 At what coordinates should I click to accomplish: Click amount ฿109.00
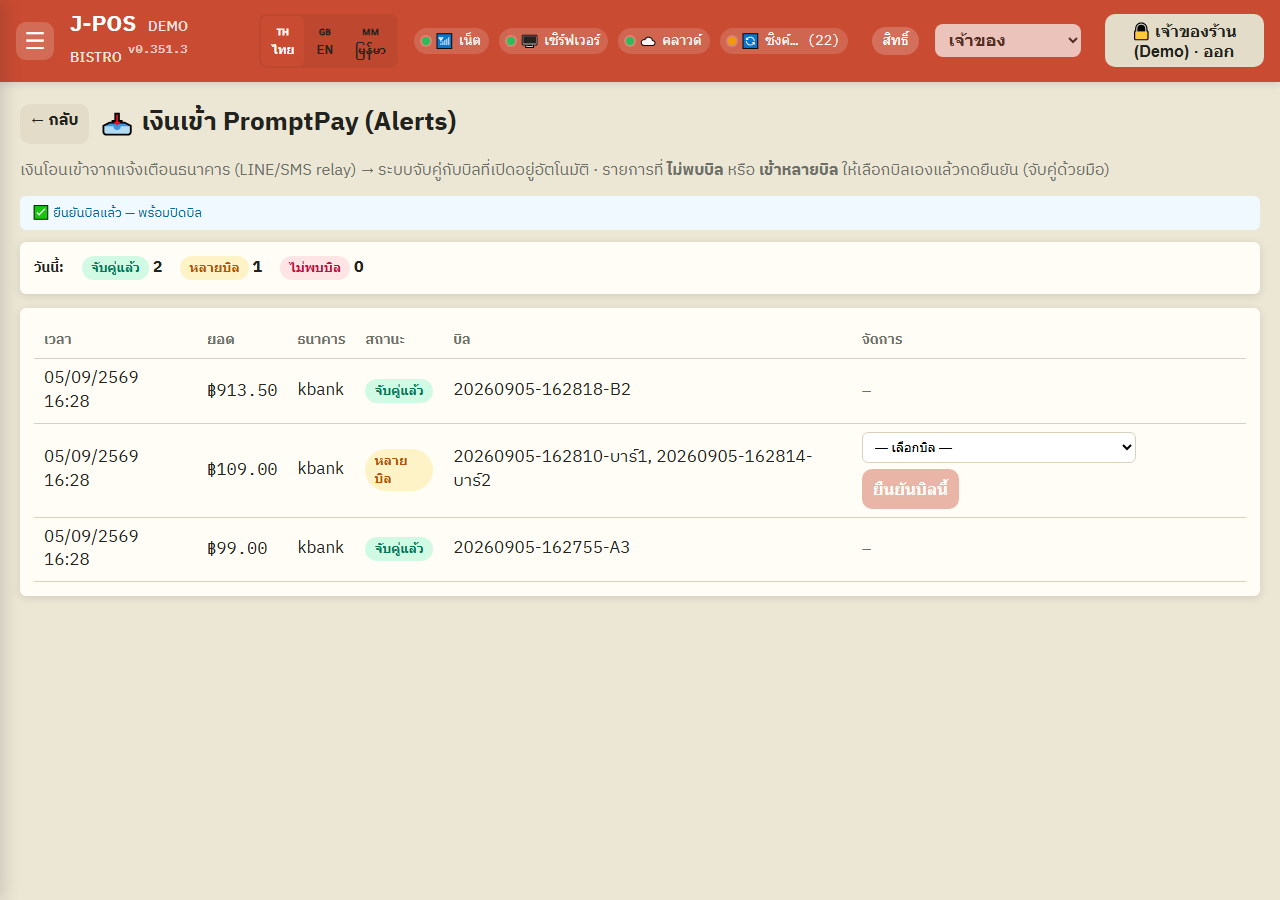tap(242, 469)
